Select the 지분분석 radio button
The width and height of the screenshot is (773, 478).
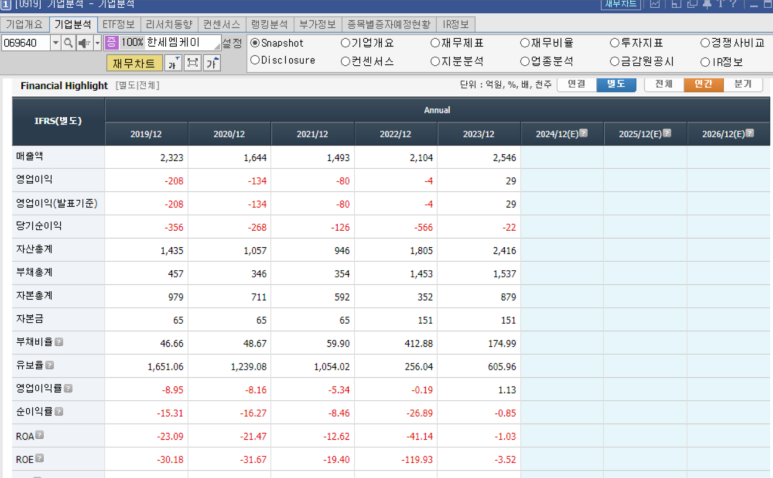[x=435, y=62]
